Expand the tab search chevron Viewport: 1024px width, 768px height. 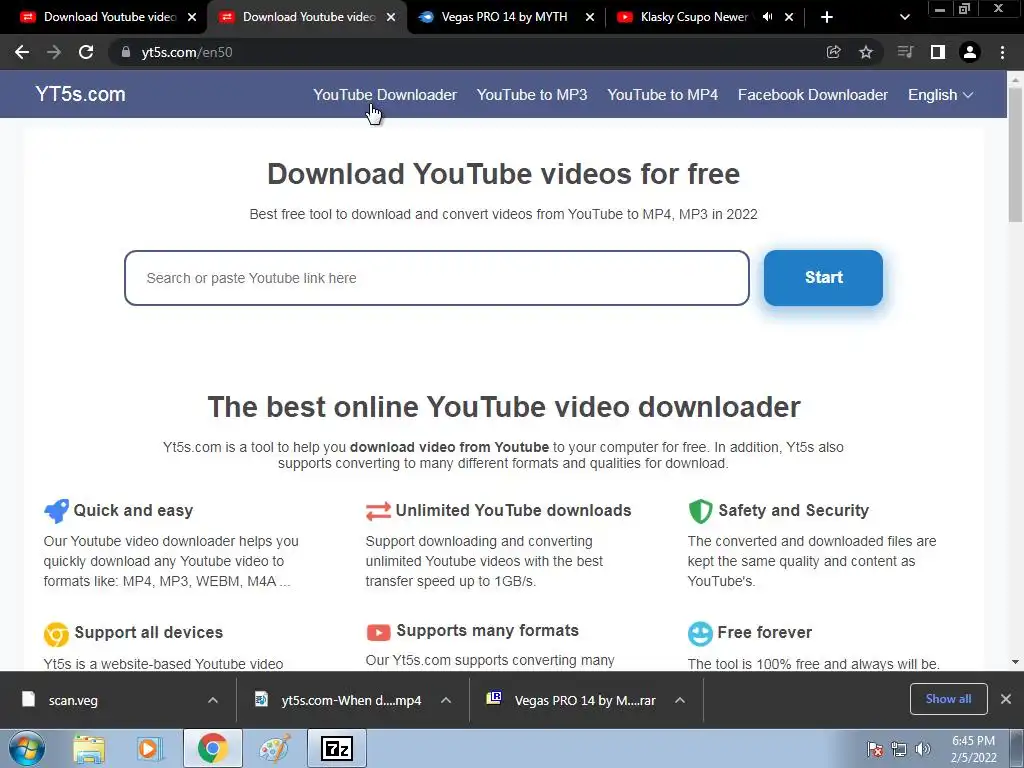tap(904, 17)
